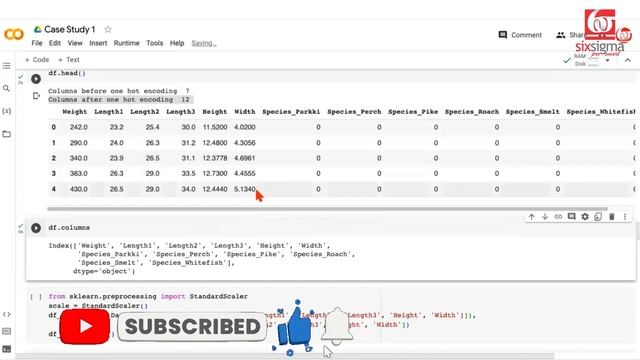640x360 pixels.
Task: Expand the RAM/Disk resources dropdown
Action: click(607, 60)
